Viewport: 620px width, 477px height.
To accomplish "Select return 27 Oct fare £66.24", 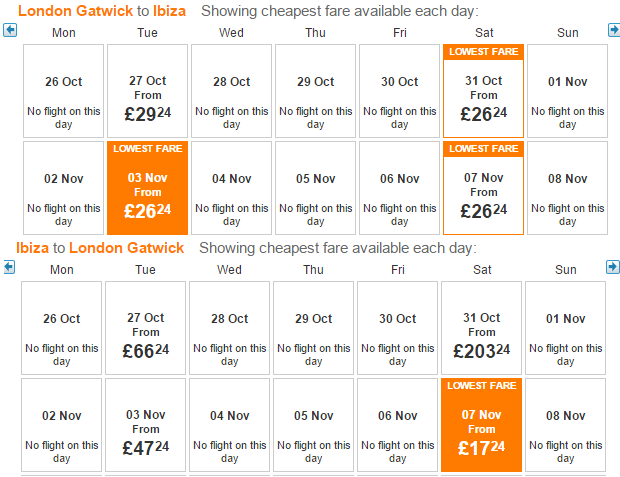I will click(146, 328).
